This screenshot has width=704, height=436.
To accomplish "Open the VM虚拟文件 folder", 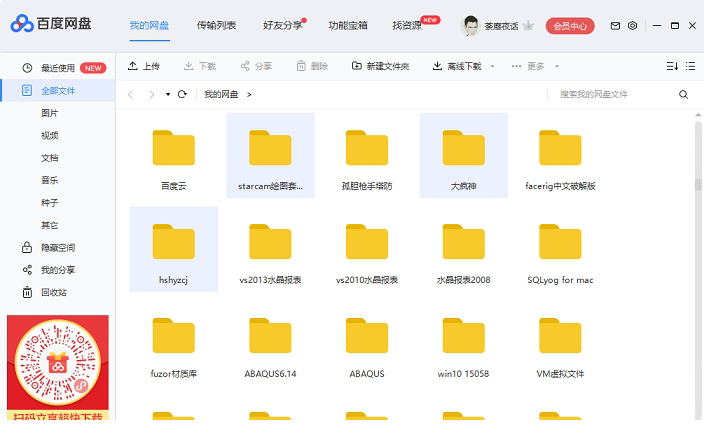I will click(560, 343).
